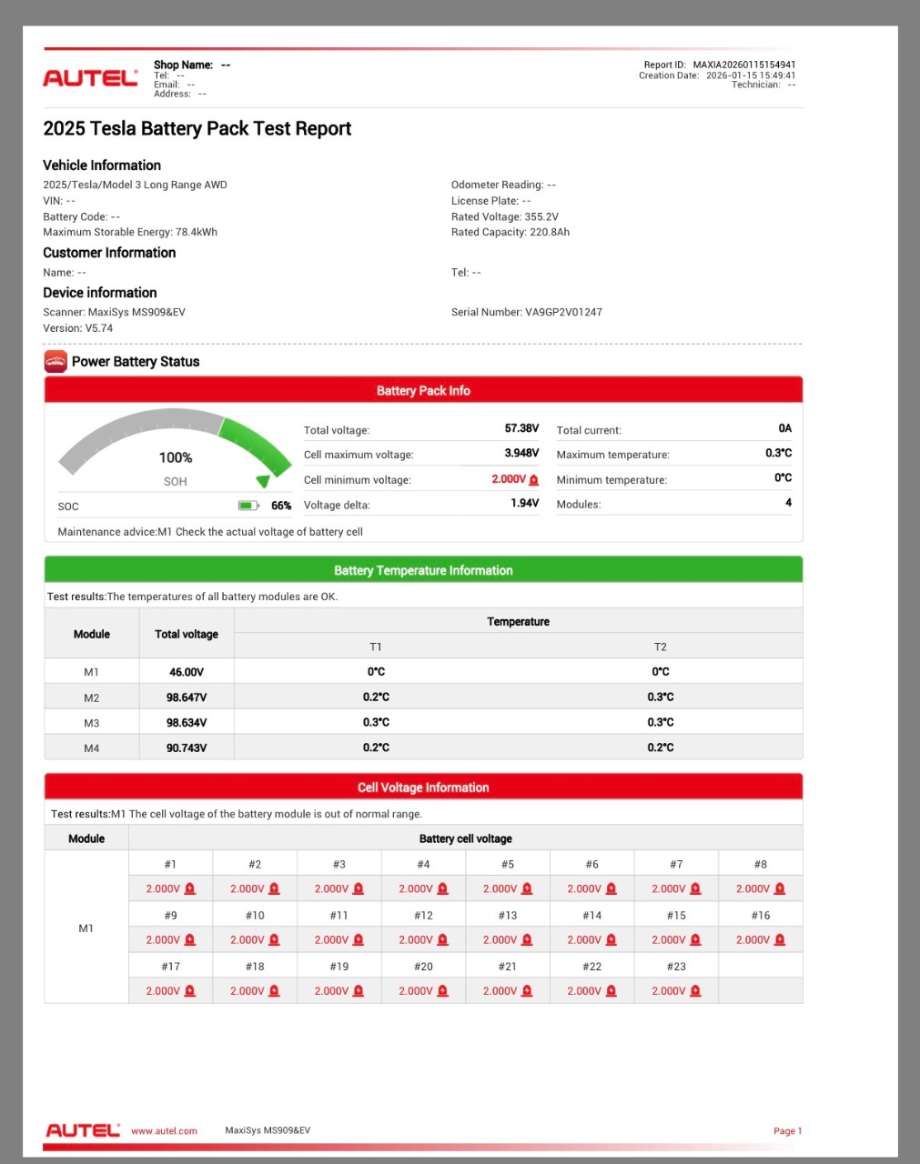Open the www.autel.com link in the footer
Screen dimensions: 920x1164
[x=164, y=1131]
